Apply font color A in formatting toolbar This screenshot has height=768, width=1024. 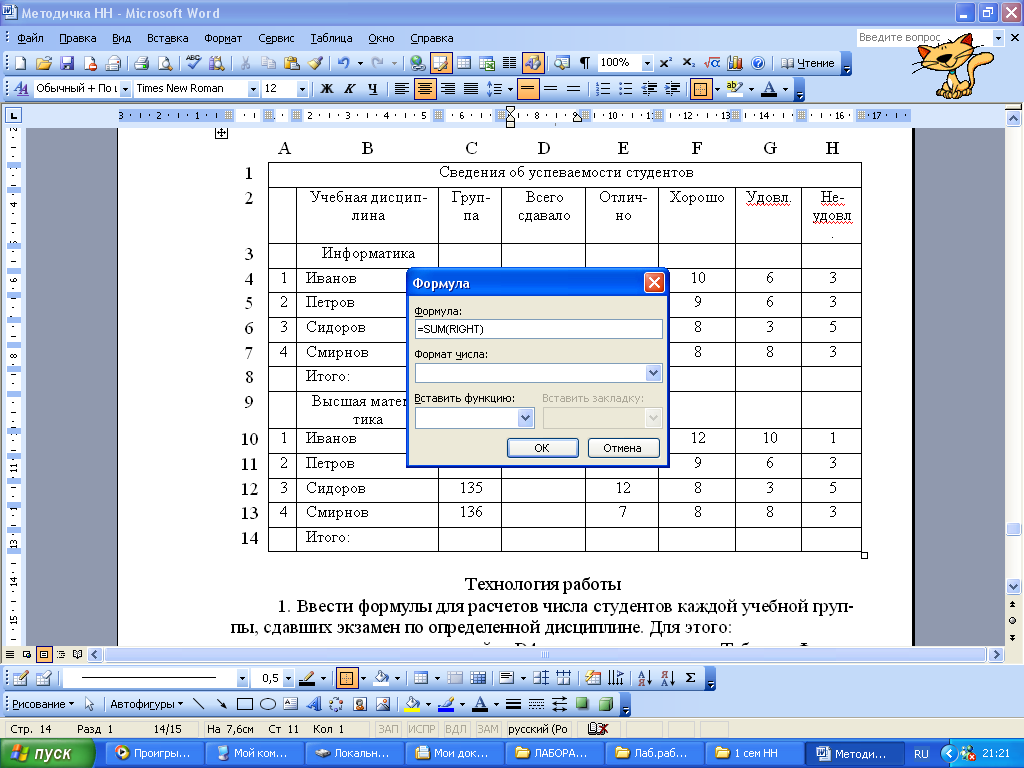click(769, 89)
